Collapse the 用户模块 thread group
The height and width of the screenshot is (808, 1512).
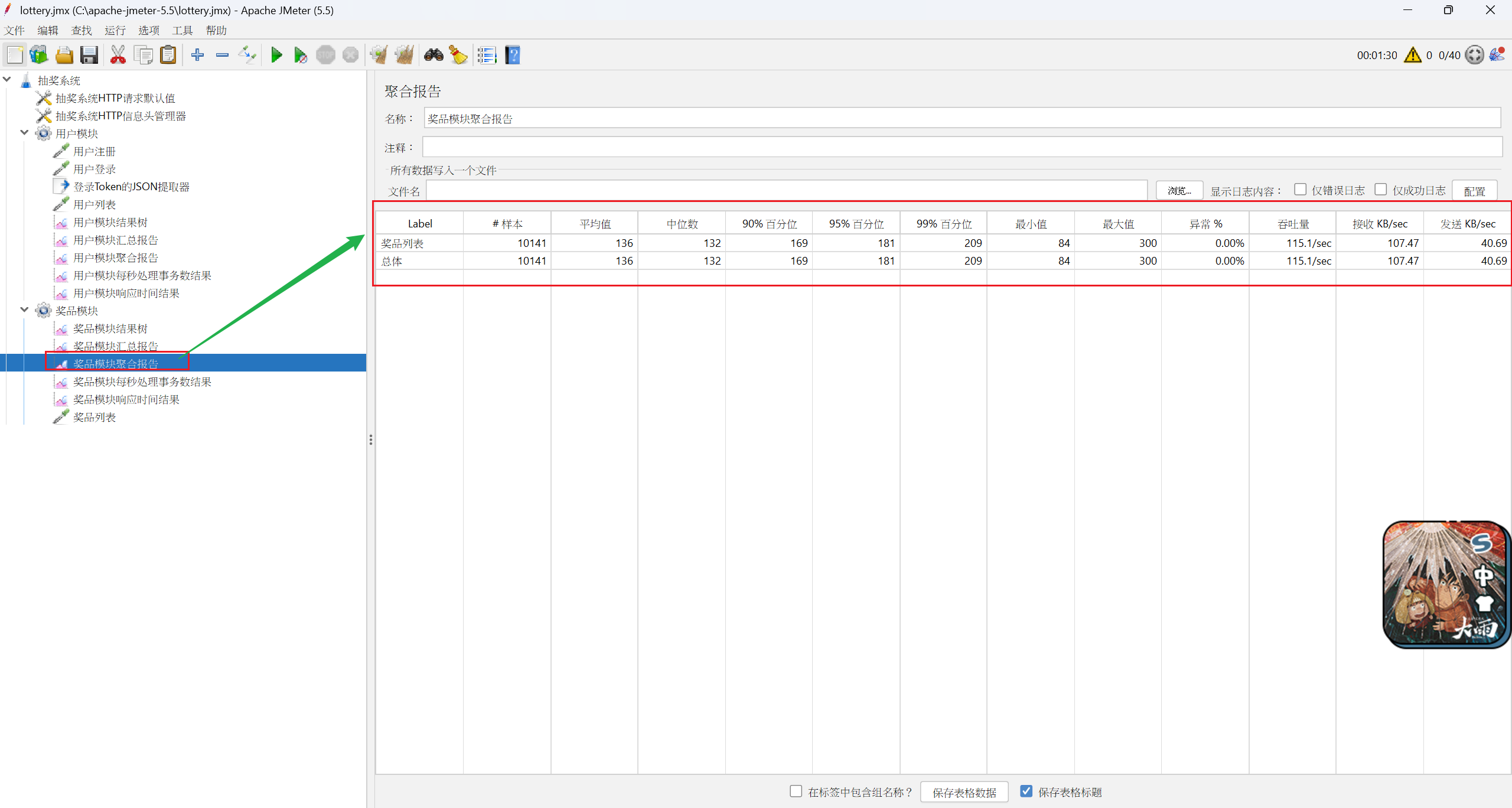pyautogui.click(x=24, y=133)
